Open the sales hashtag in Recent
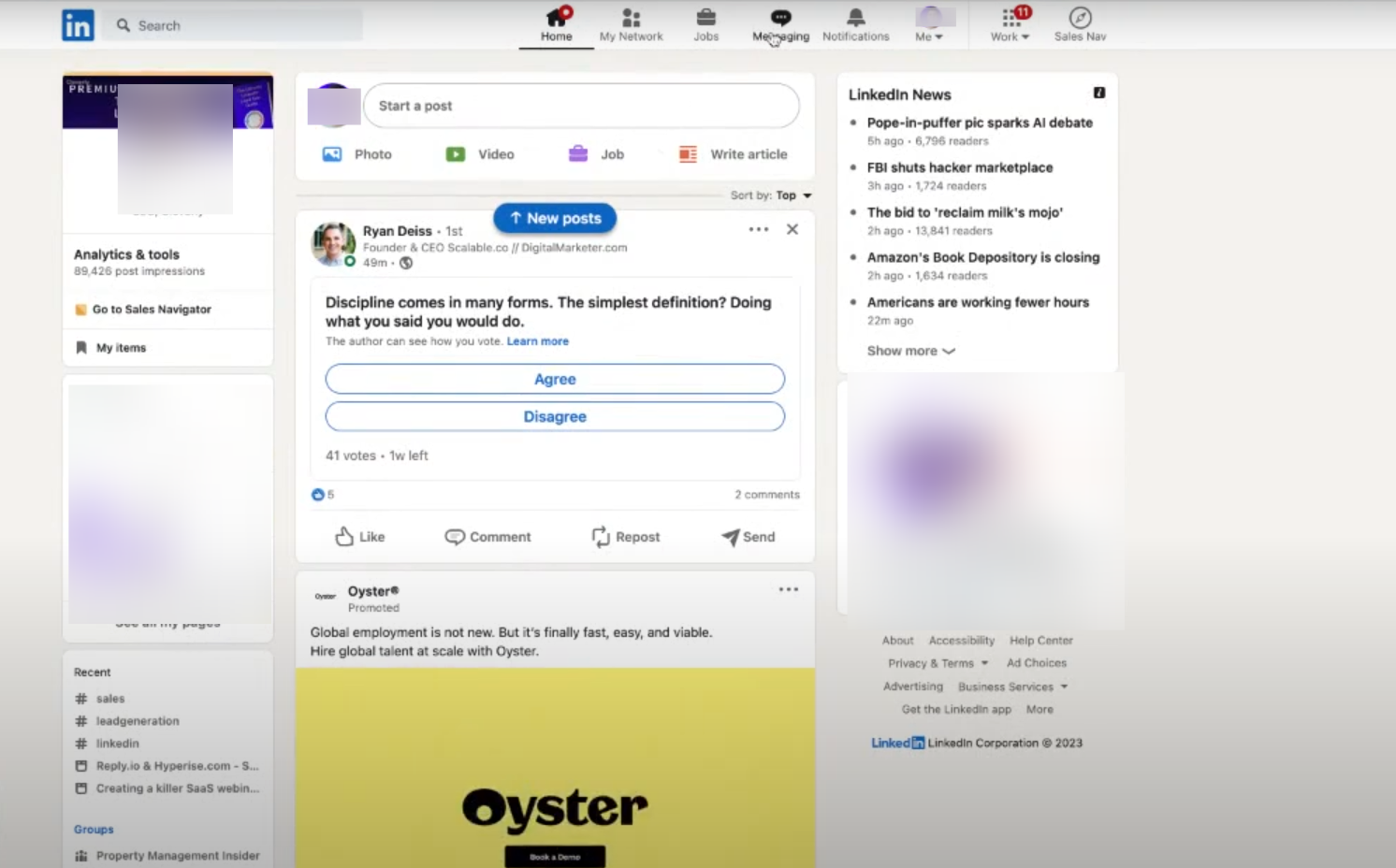 [x=99, y=699]
